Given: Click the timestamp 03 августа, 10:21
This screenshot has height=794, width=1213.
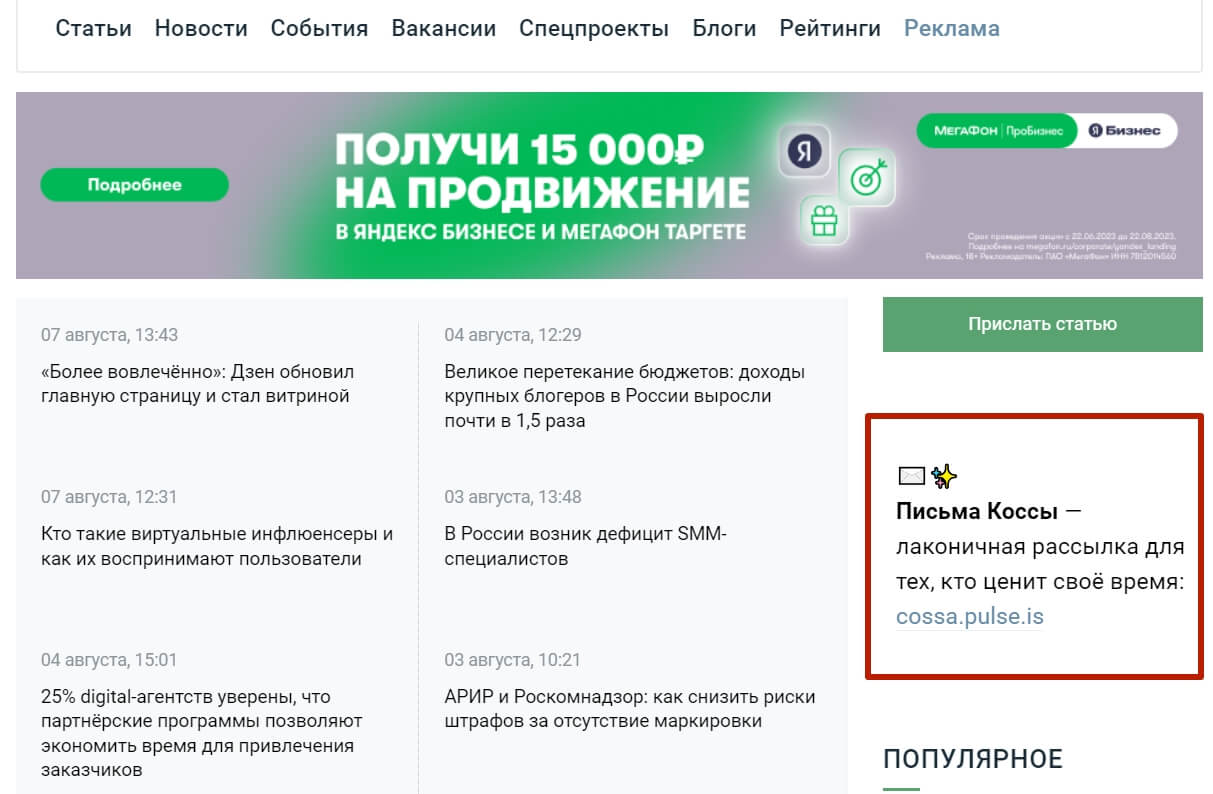Looking at the screenshot, I should click(x=513, y=660).
